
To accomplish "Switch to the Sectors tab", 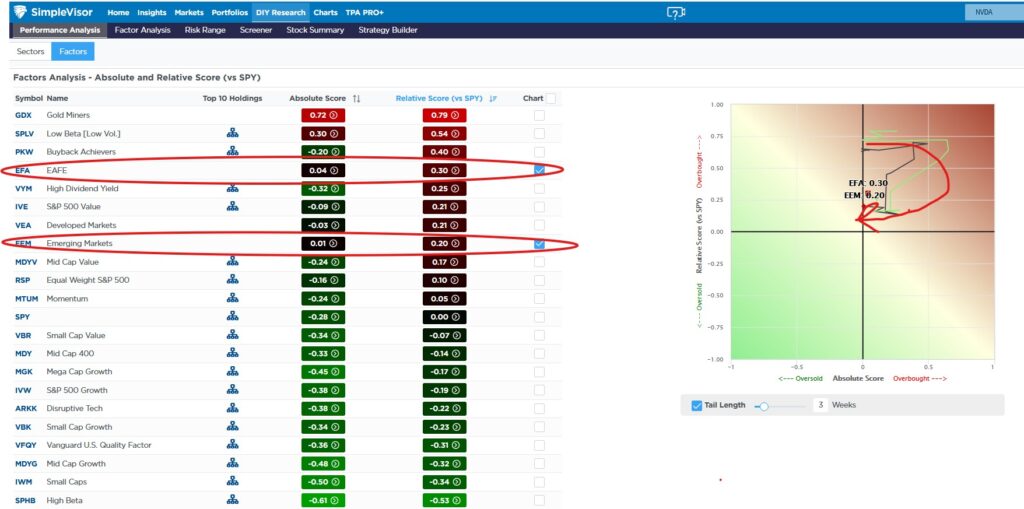I will pos(31,51).
